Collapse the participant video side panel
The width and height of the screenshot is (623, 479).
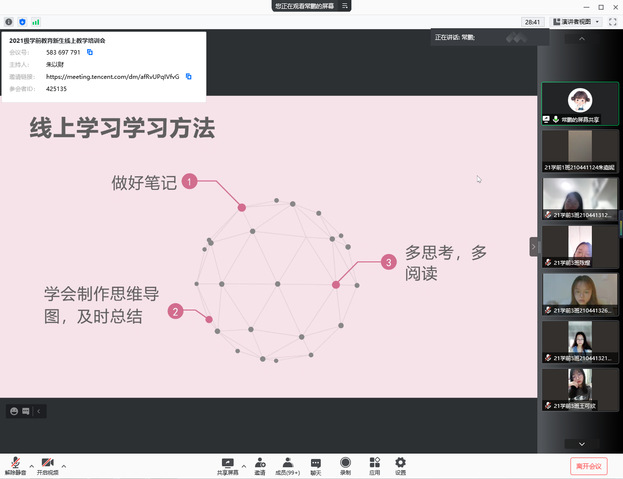(x=534, y=246)
